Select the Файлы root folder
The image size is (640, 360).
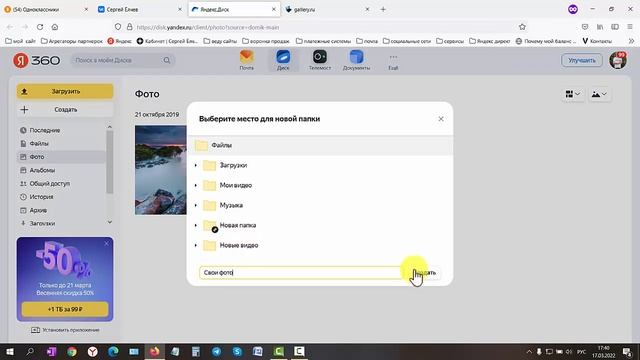(x=320, y=145)
